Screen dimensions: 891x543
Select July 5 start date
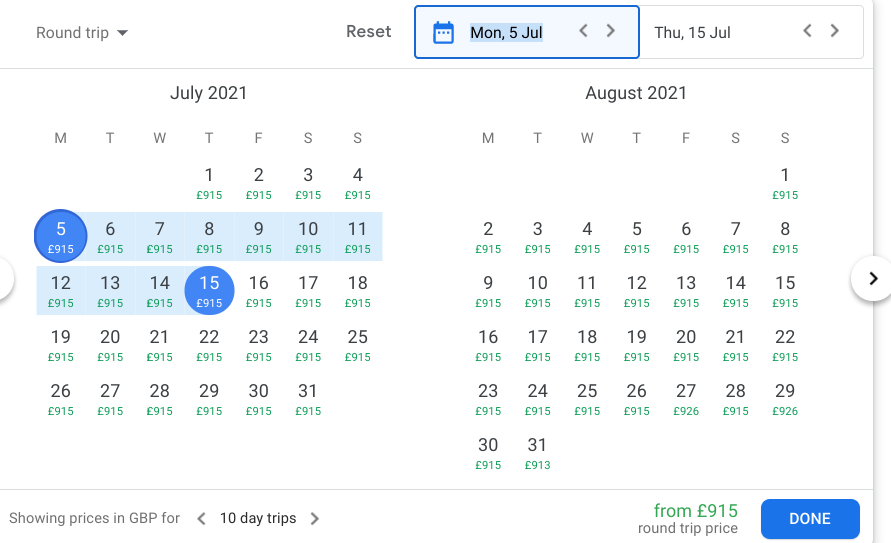pyautogui.click(x=61, y=236)
